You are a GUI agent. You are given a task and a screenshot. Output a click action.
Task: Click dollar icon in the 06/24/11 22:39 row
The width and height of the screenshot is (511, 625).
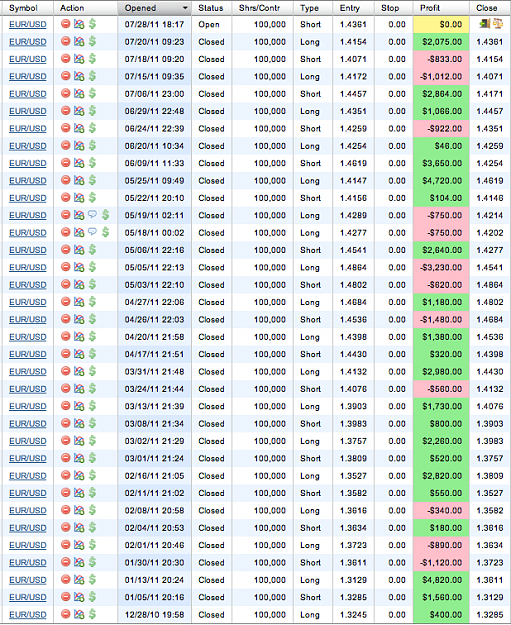pyautogui.click(x=92, y=128)
